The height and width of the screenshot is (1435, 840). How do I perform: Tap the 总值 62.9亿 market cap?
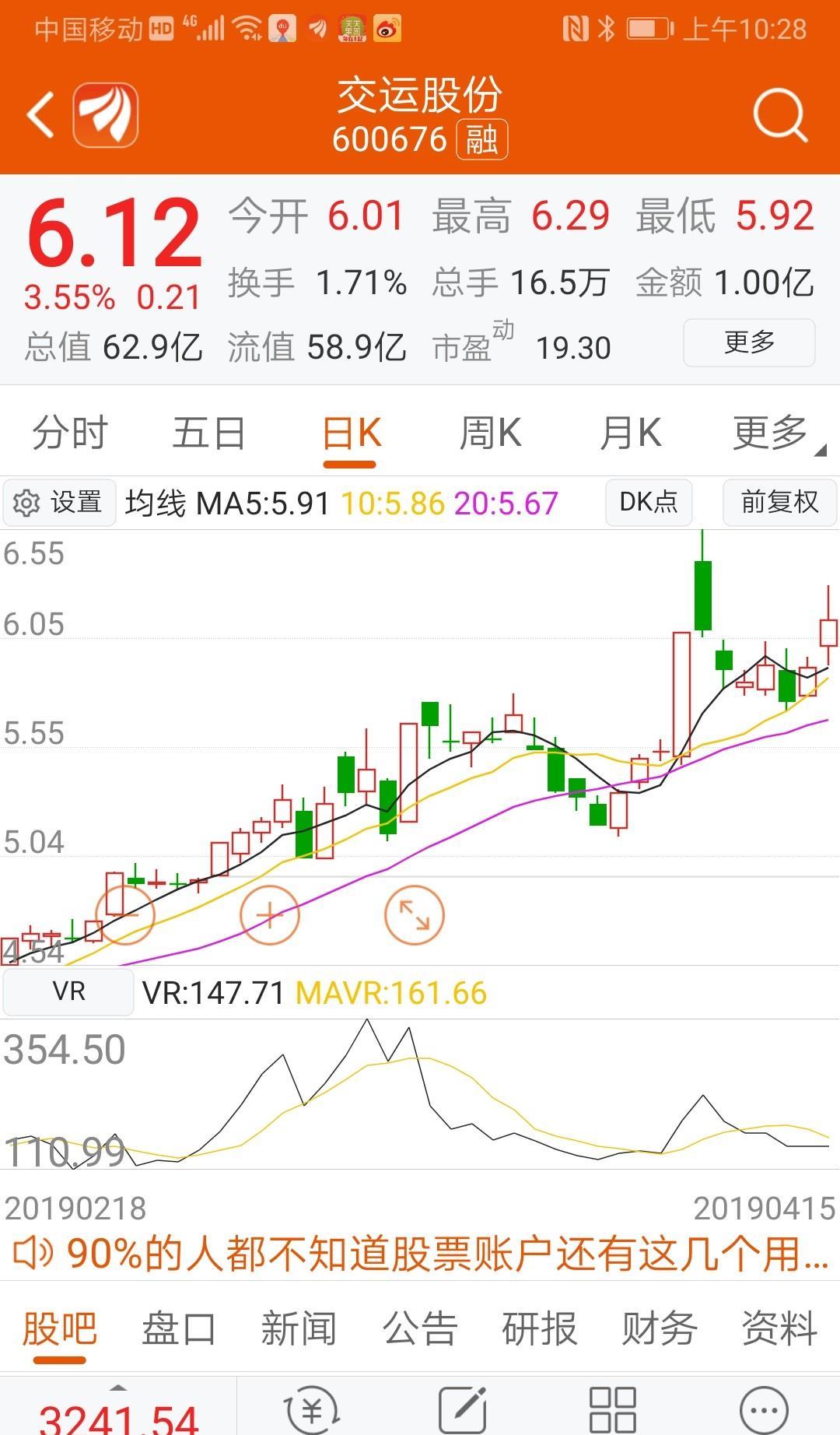click(114, 346)
